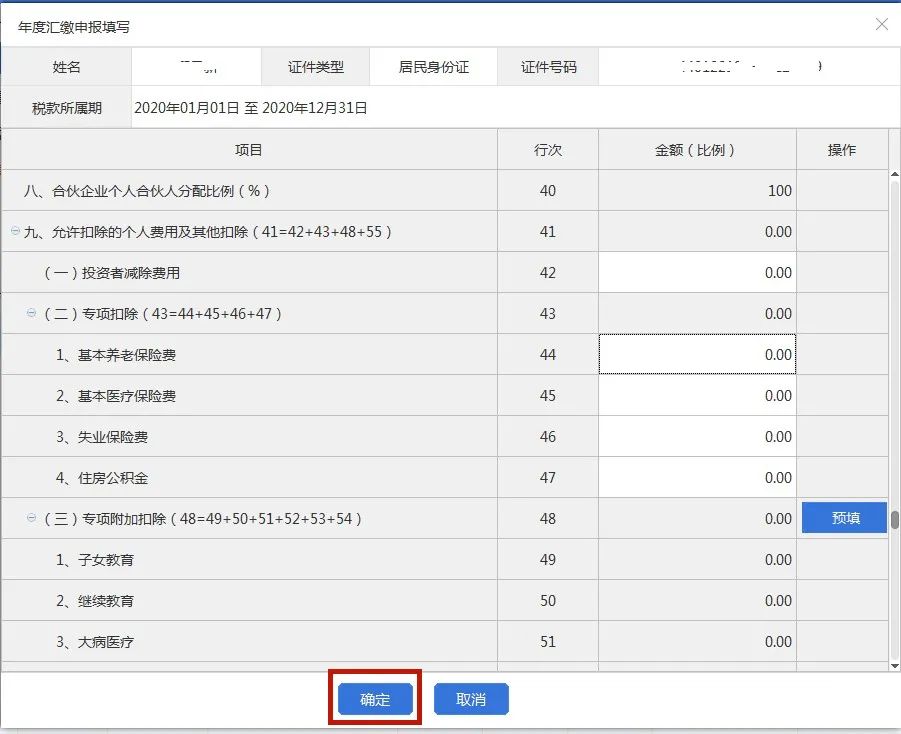Click the 0.00 amount in row 41
This screenshot has height=734, width=901.
[x=778, y=232]
